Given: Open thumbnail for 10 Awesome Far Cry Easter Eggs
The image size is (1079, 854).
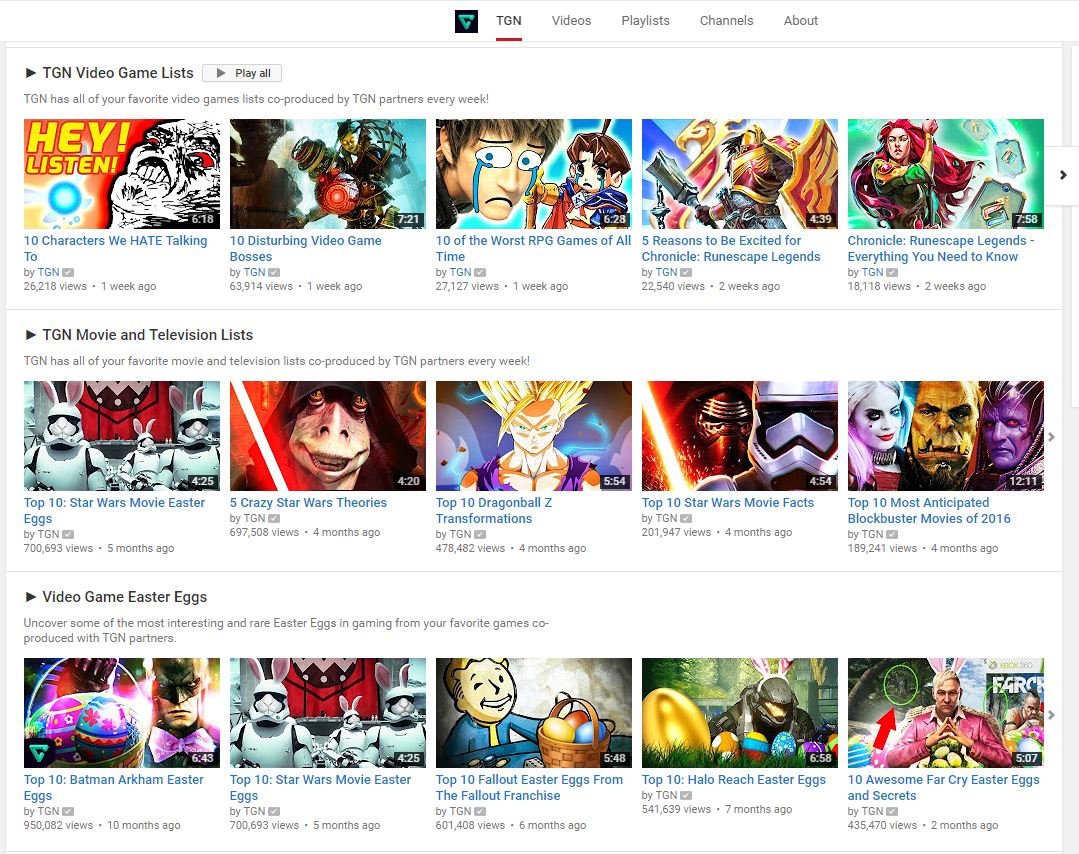Looking at the screenshot, I should [x=946, y=713].
